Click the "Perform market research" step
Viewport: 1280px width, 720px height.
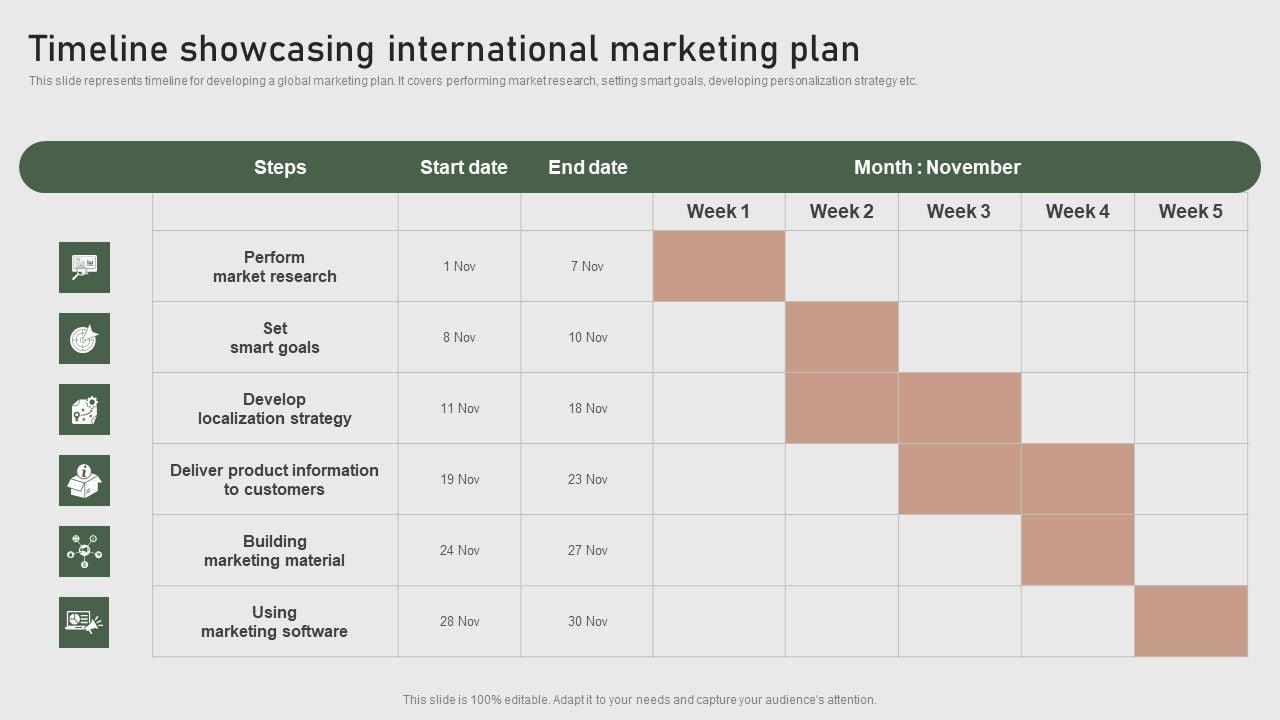pos(275,267)
